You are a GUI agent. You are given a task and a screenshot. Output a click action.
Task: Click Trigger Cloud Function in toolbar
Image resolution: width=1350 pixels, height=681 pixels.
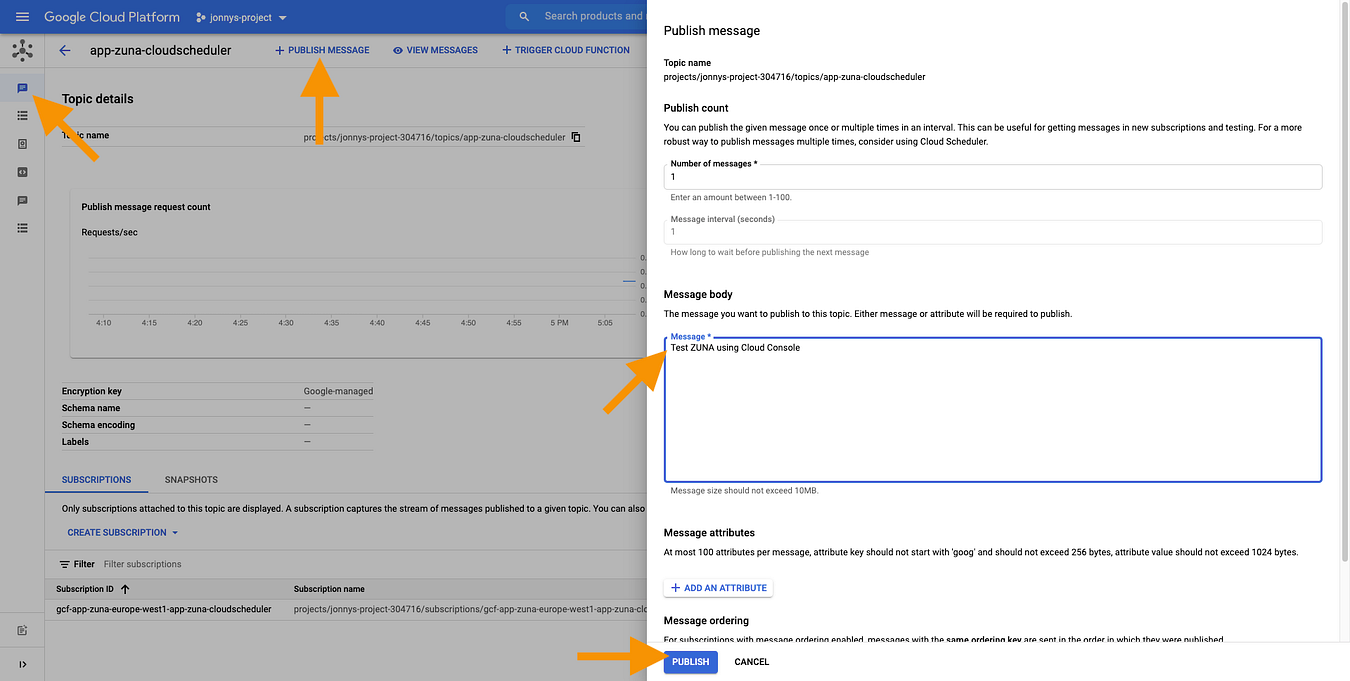tap(566, 50)
